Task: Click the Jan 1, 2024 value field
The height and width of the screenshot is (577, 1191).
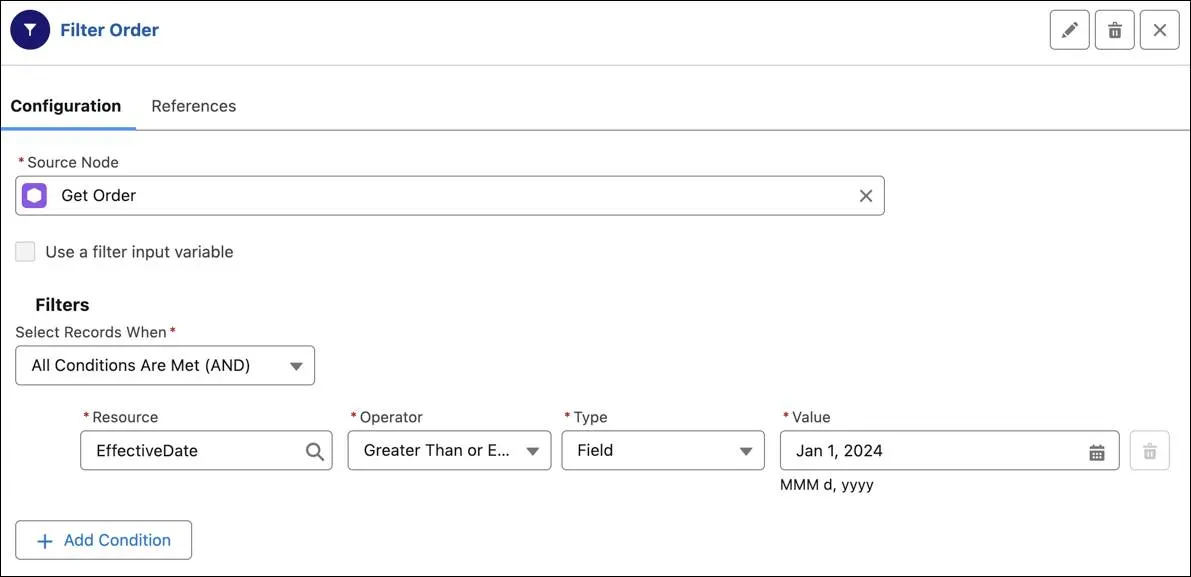Action: [x=949, y=450]
